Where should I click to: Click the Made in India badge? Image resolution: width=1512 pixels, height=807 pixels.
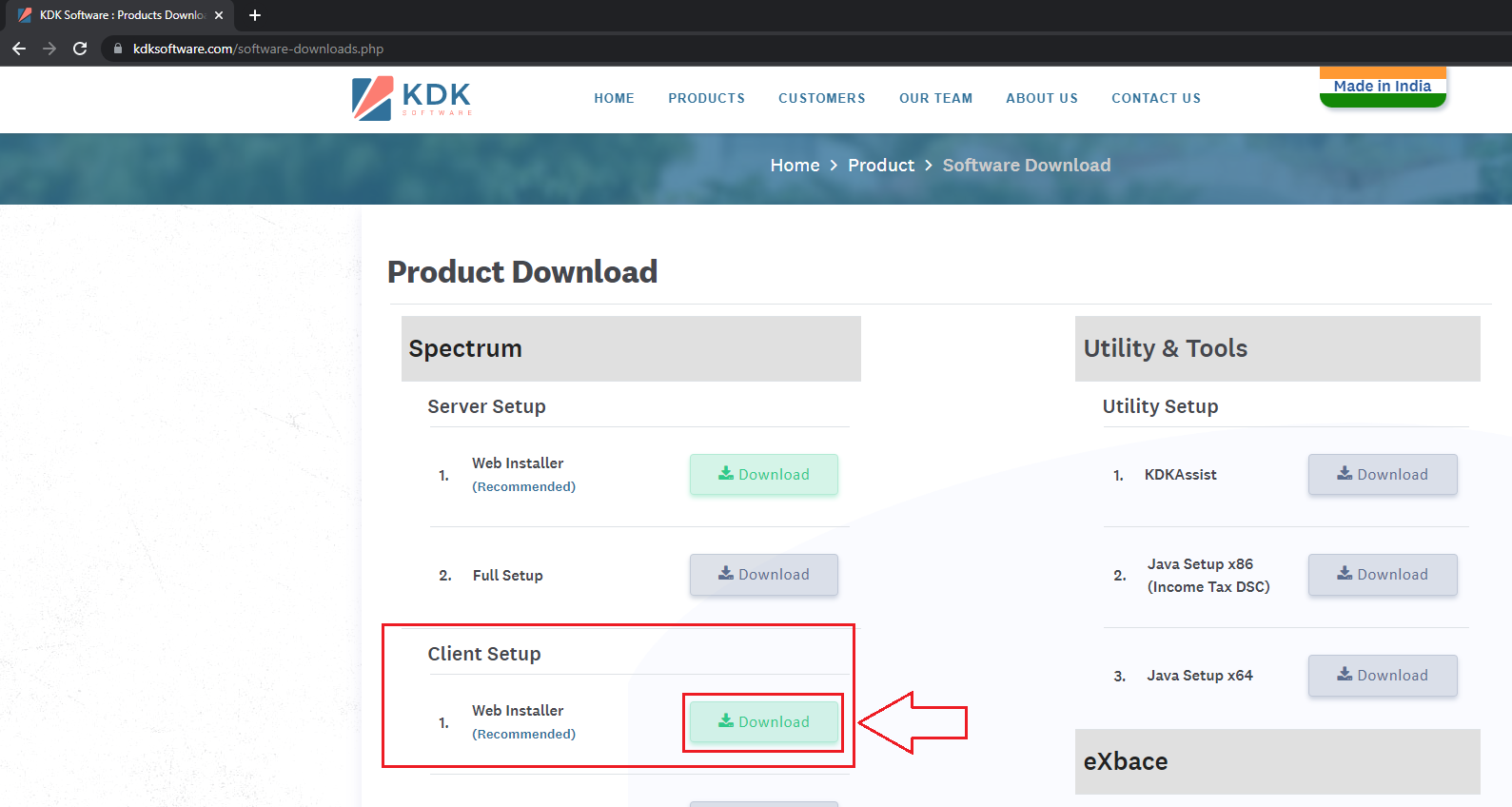coord(1383,87)
